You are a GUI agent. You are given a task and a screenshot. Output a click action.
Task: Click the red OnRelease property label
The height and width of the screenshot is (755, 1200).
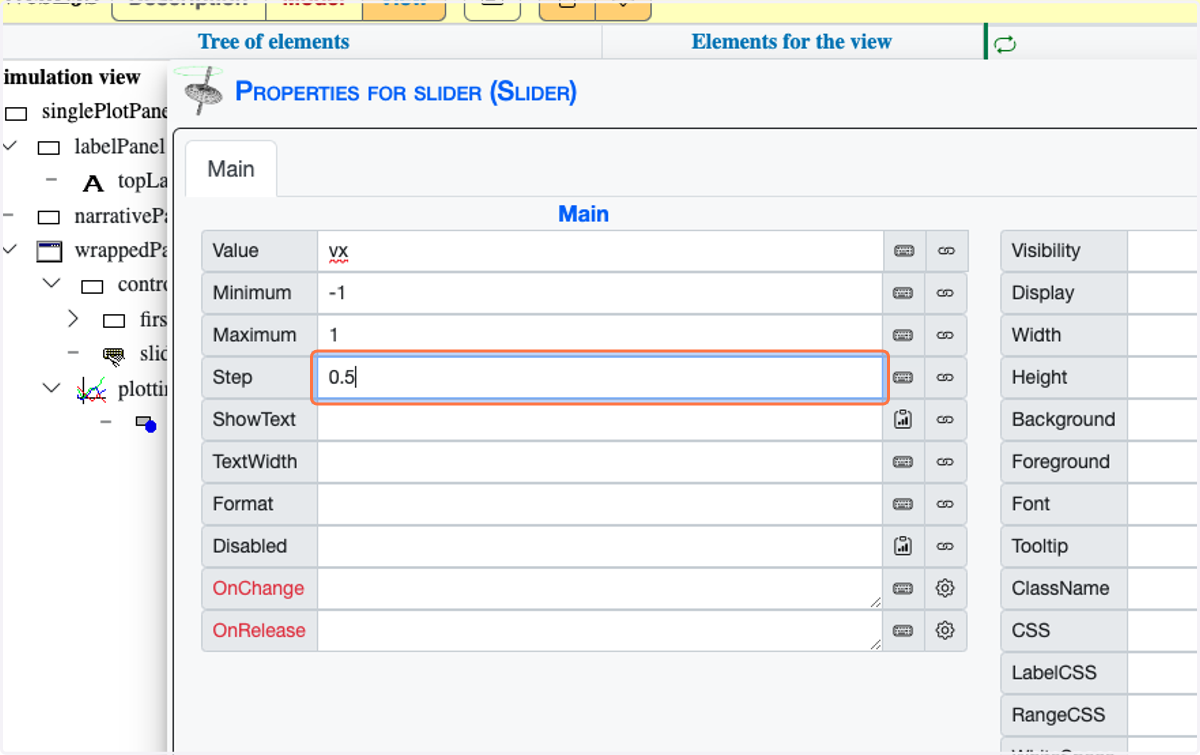pos(259,630)
